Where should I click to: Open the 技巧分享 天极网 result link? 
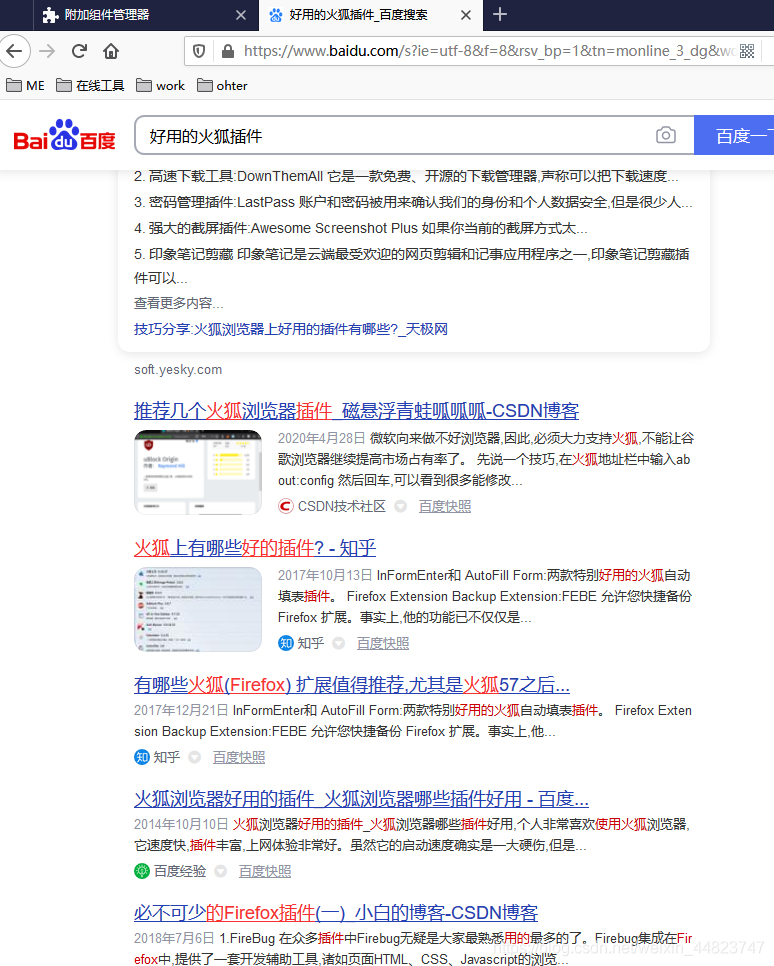(291, 329)
